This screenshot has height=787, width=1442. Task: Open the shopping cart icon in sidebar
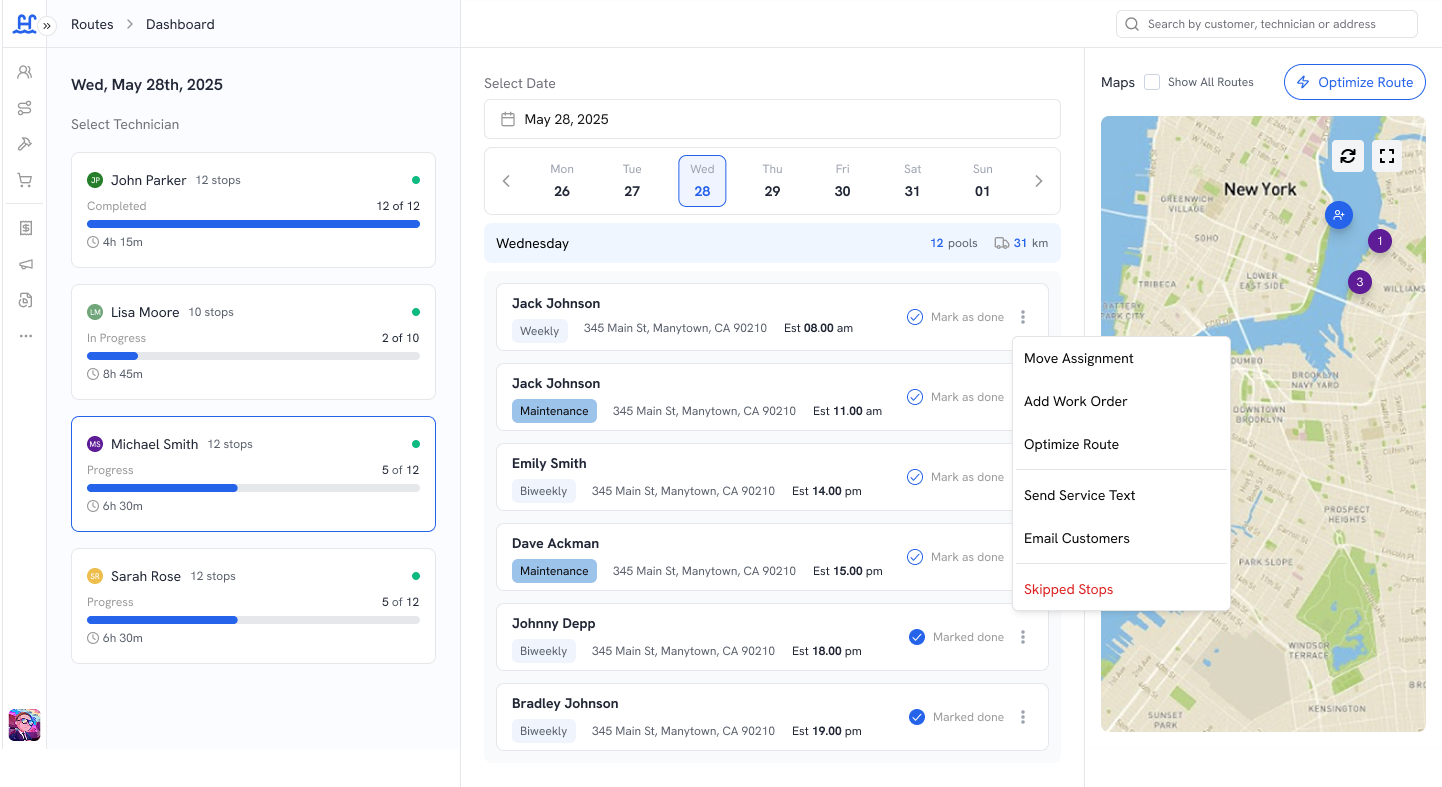coord(25,180)
